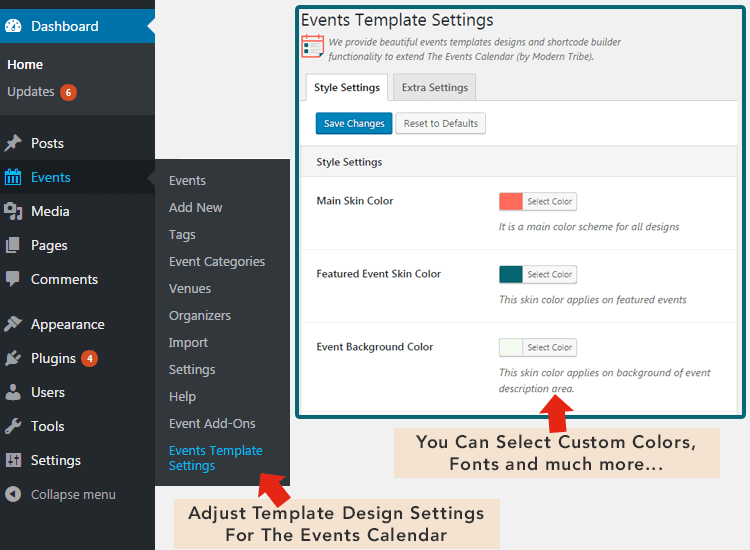This screenshot has width=750, height=550.
Task: Click the Dashboard gauge icon
Action: 13,26
